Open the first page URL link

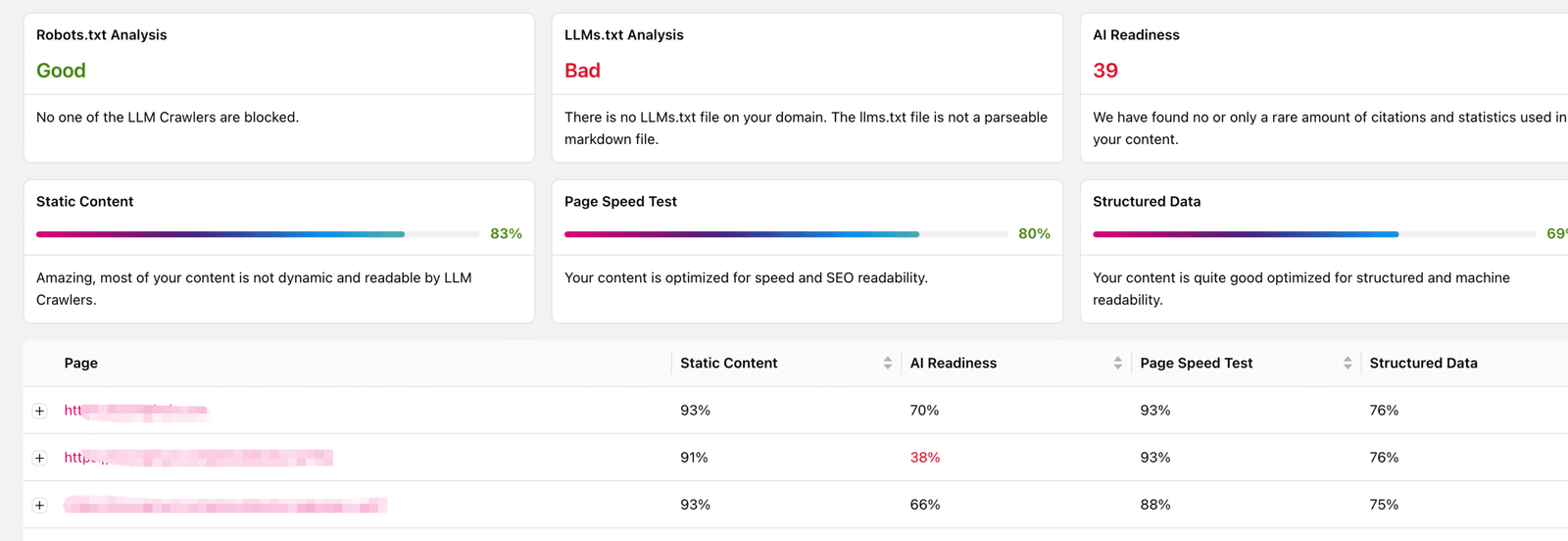135,411
